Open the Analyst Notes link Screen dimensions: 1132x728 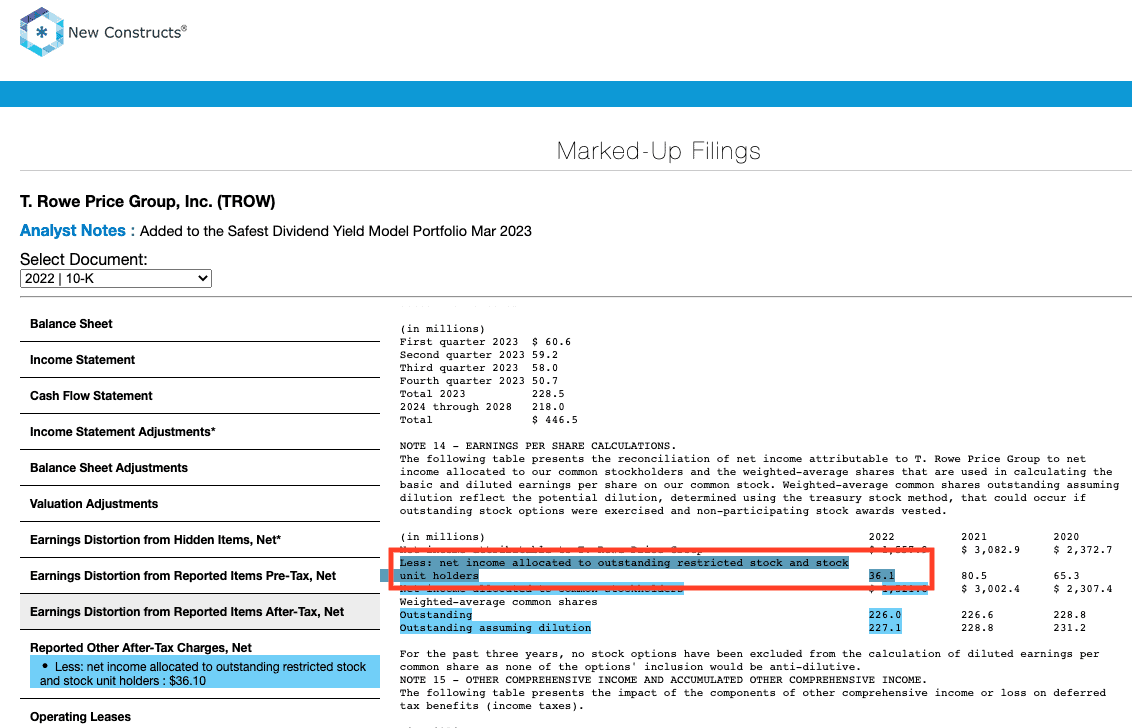(x=73, y=230)
